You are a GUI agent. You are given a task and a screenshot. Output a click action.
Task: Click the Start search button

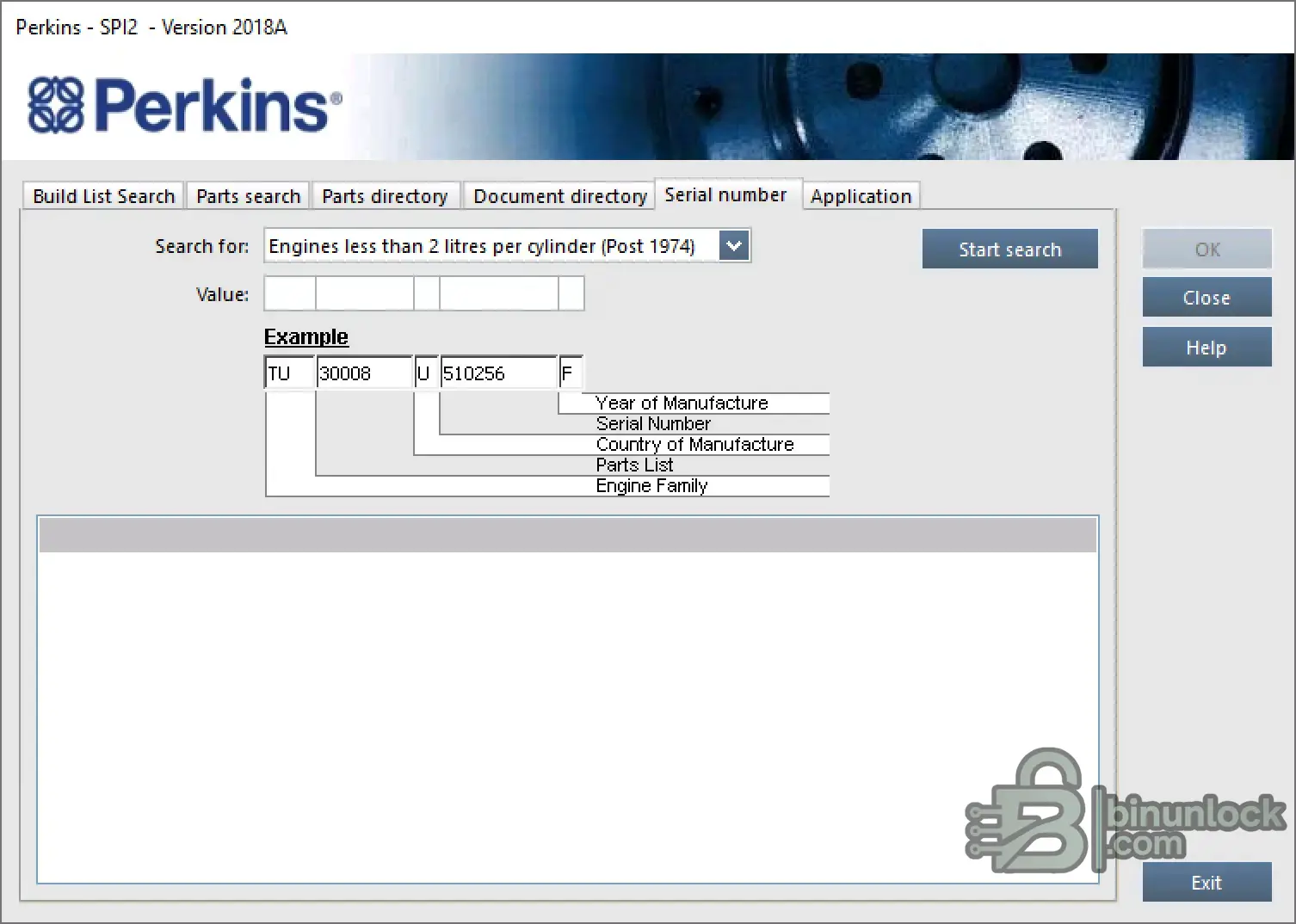(1010, 249)
